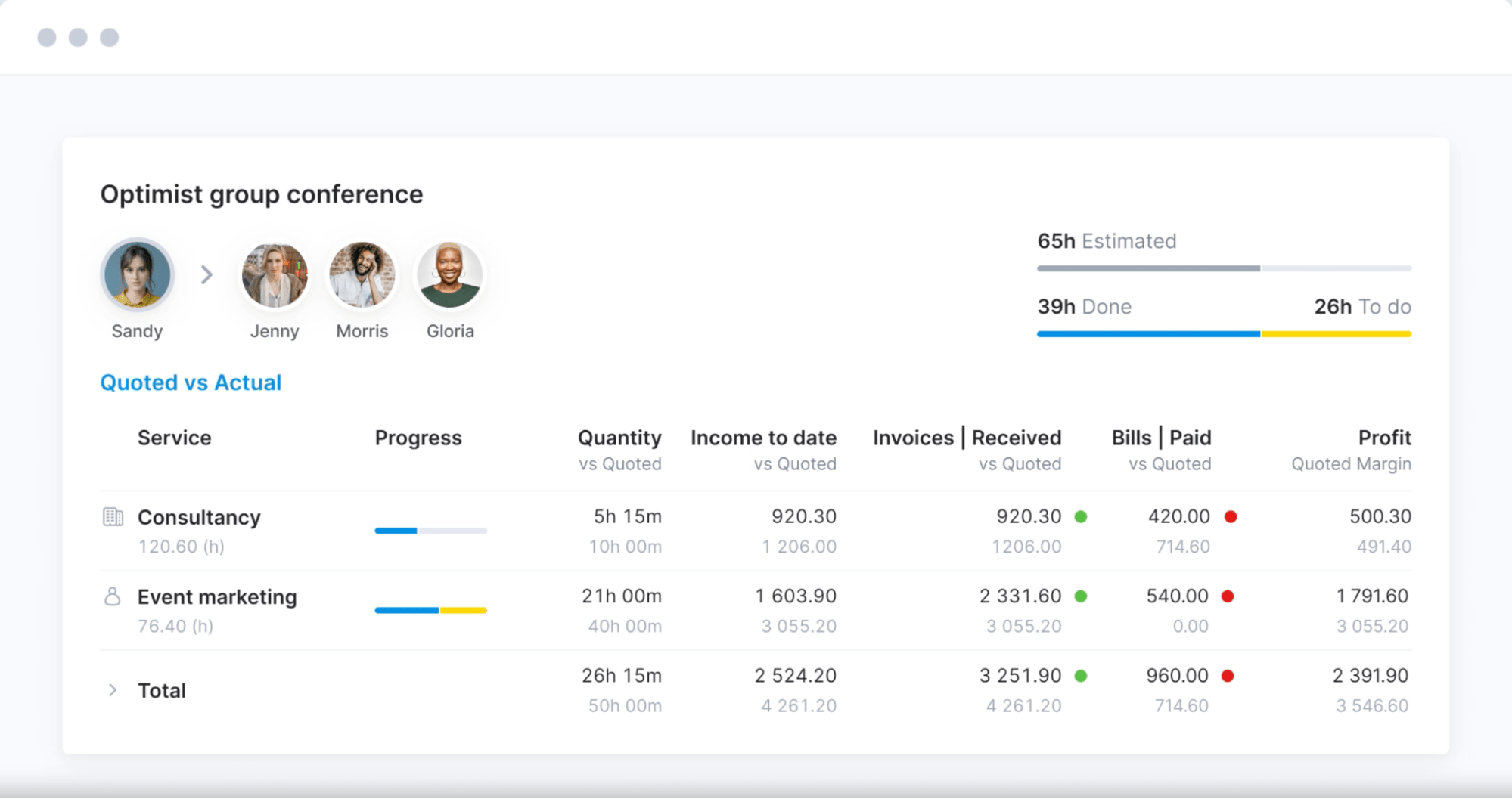Viewport: 1512px width, 799px height.
Task: Select Morris's profile avatar
Action: (362, 274)
